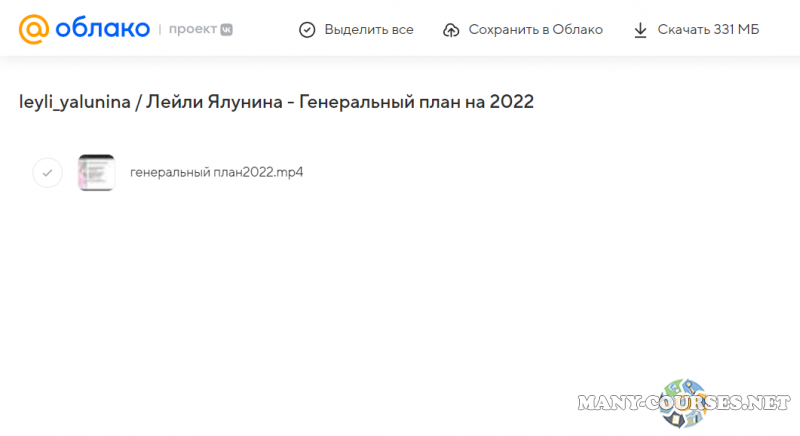The image size is (800, 436).
Task: Click the проект label in the header
Action: 192,30
